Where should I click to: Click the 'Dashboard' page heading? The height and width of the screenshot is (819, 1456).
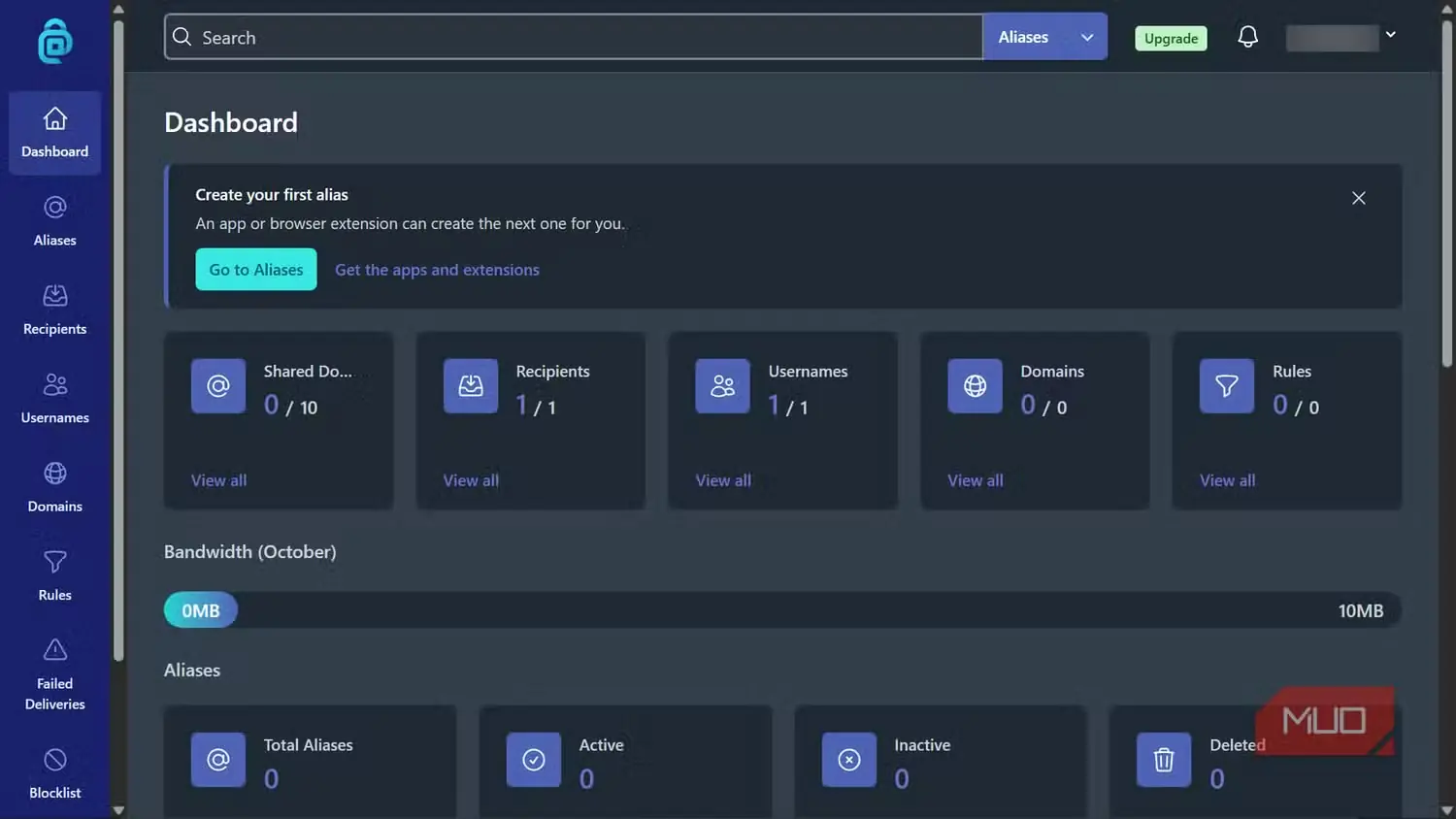(231, 122)
